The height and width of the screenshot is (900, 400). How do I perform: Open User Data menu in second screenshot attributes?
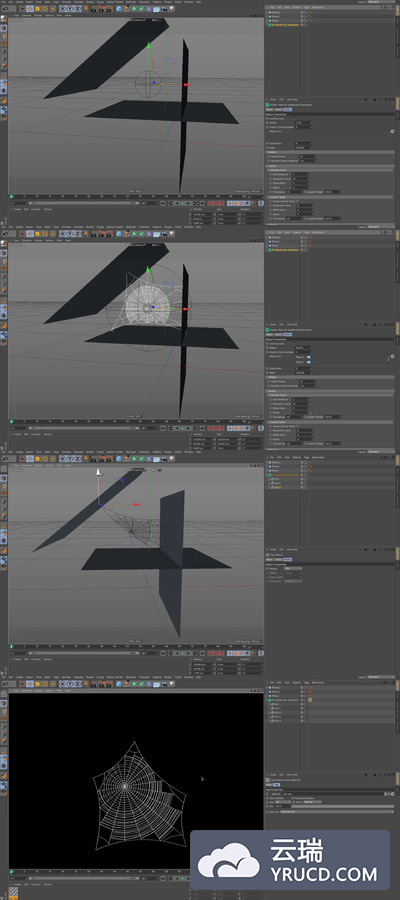pos(292,324)
